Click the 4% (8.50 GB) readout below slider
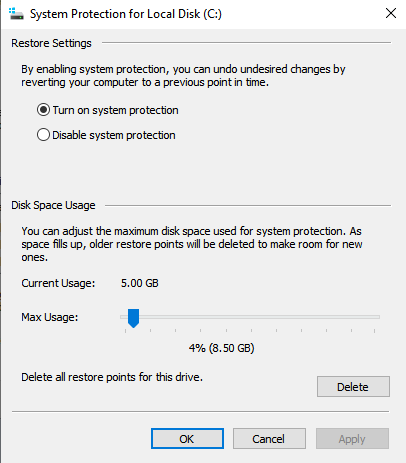The width and height of the screenshot is (406, 463). [221, 348]
